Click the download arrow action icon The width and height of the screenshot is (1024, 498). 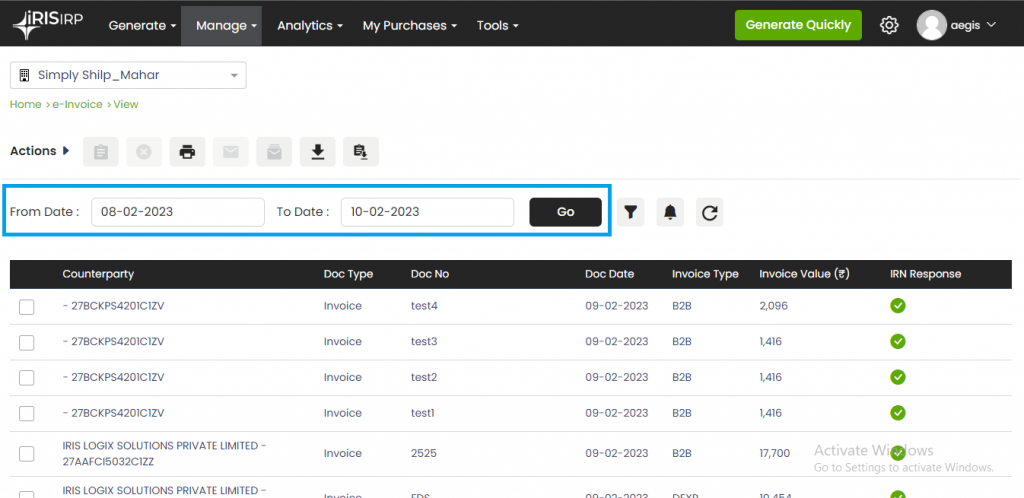(x=317, y=151)
